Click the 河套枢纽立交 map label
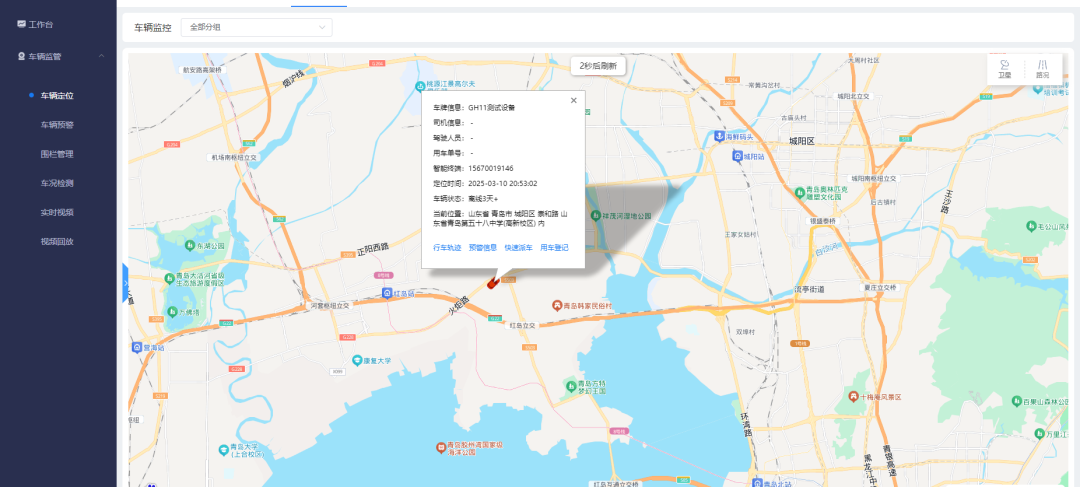 click(x=330, y=304)
